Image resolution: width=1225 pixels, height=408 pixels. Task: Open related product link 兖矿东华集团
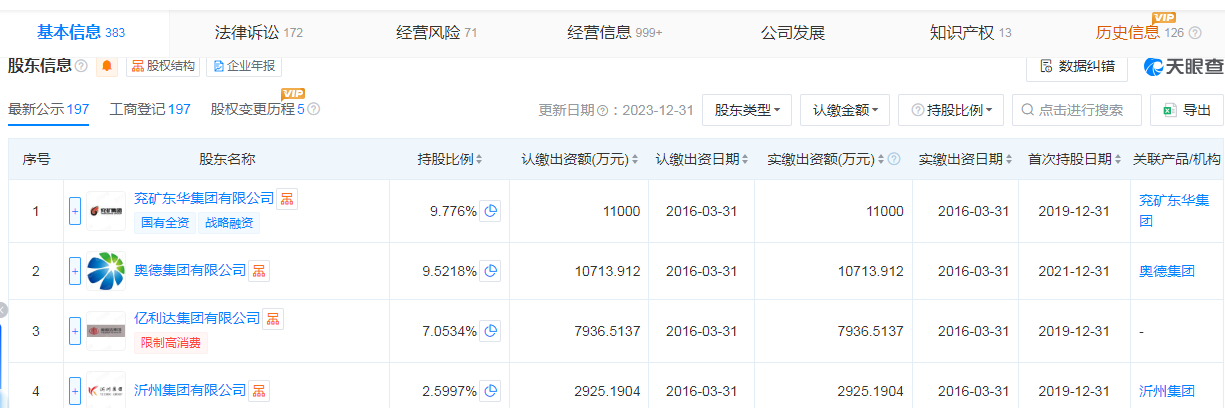tap(1172, 211)
